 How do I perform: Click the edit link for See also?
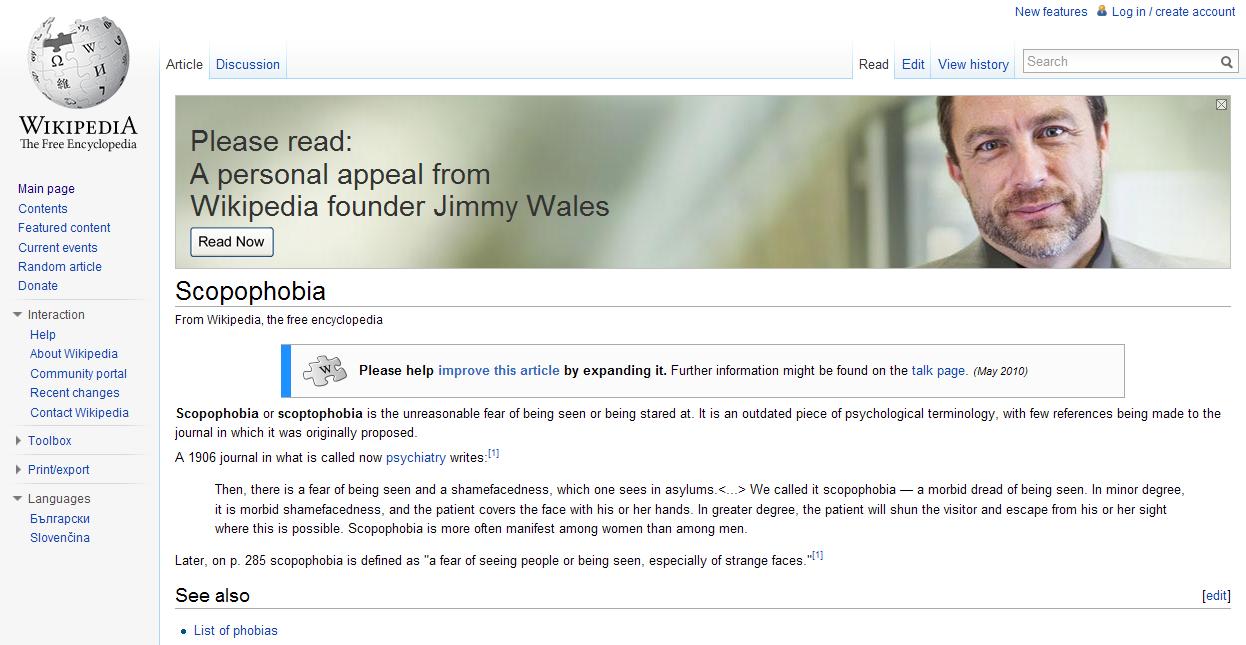coord(1215,596)
